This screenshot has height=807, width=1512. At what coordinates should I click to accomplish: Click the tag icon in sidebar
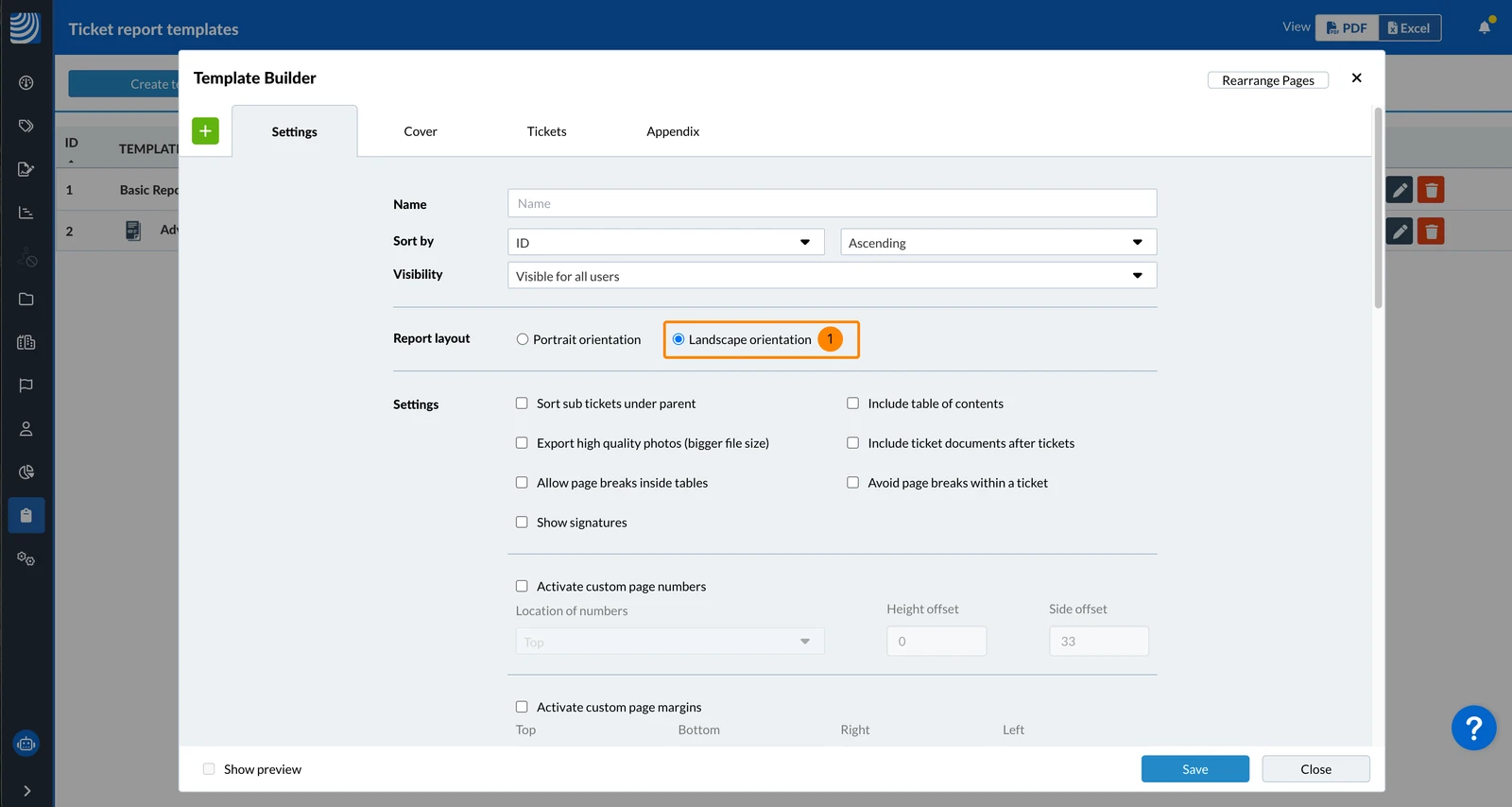(26, 126)
